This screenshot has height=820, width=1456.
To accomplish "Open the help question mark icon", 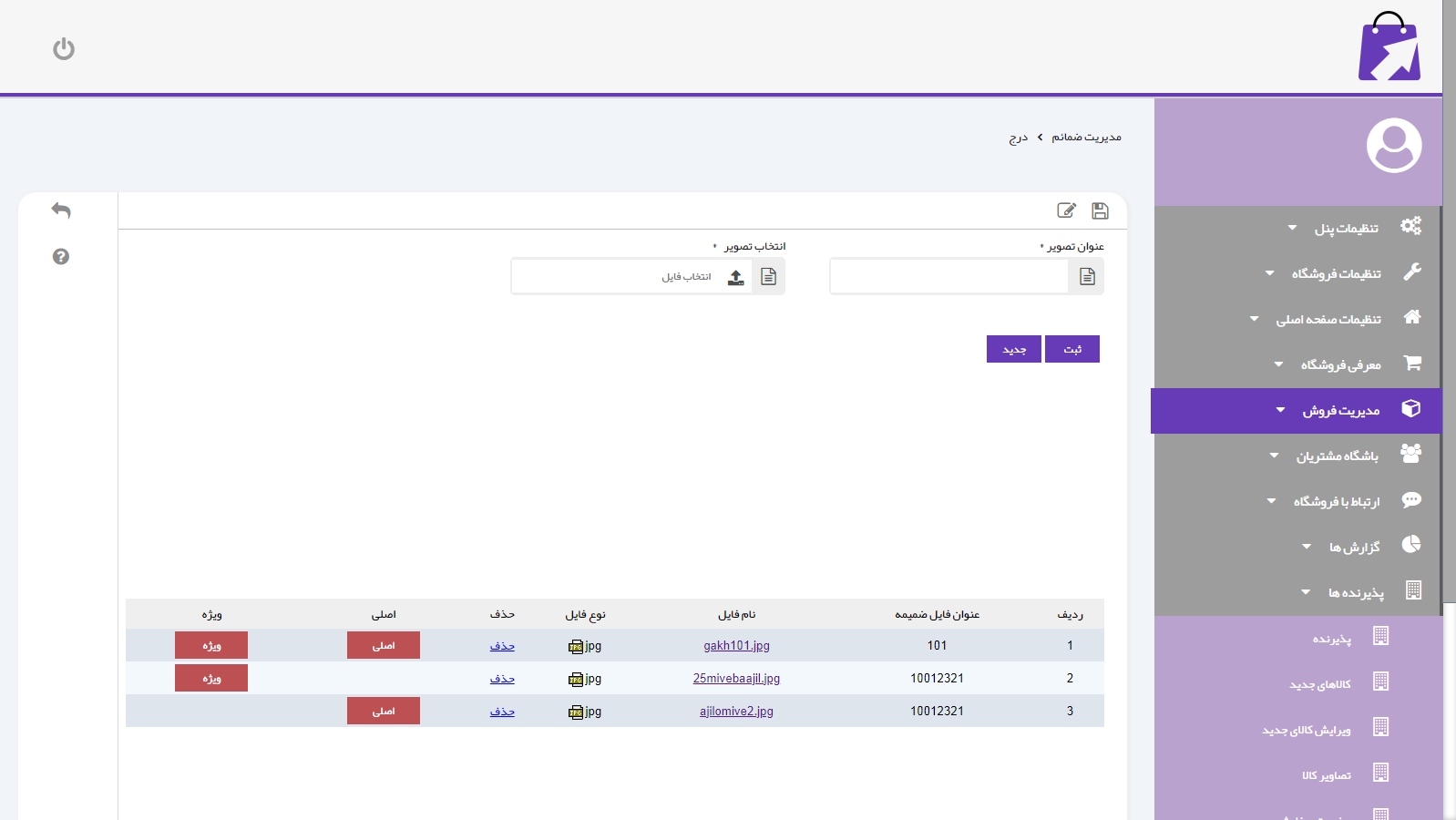I will tap(61, 257).
